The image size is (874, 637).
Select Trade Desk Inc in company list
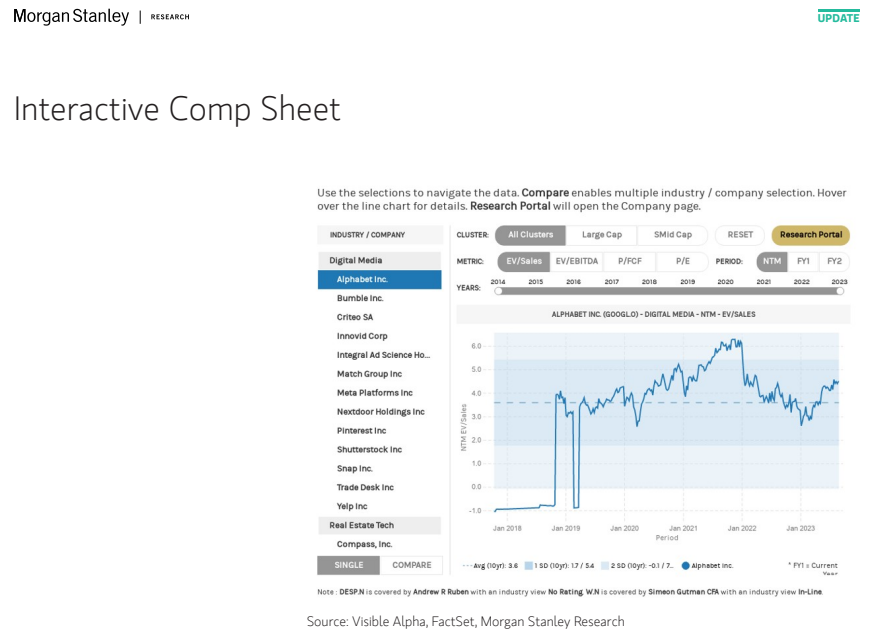point(380,488)
